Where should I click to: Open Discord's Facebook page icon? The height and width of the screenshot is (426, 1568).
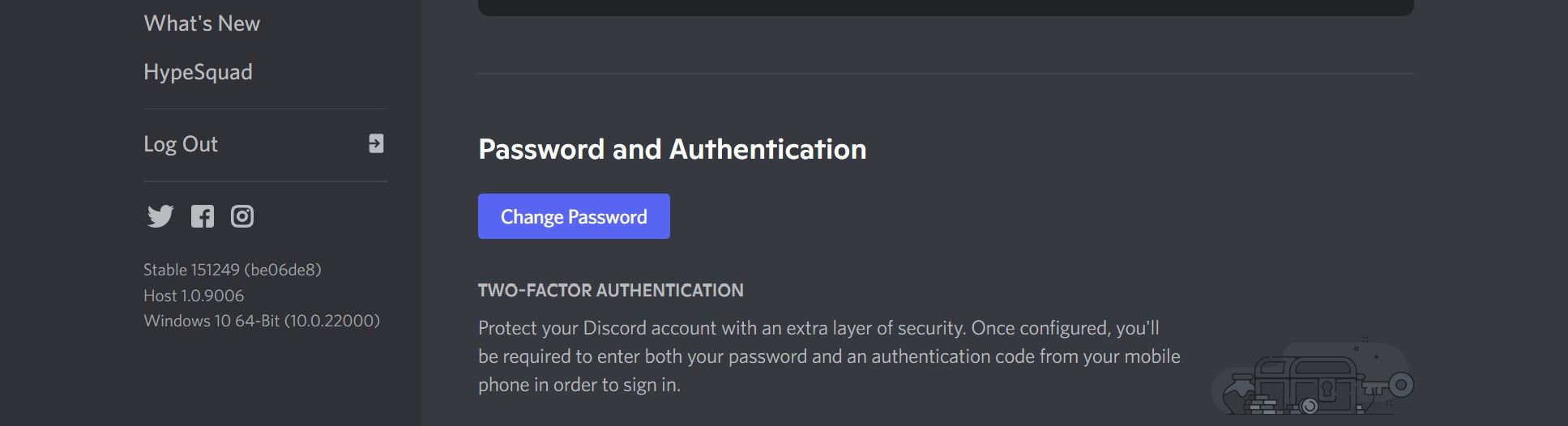pyautogui.click(x=203, y=216)
